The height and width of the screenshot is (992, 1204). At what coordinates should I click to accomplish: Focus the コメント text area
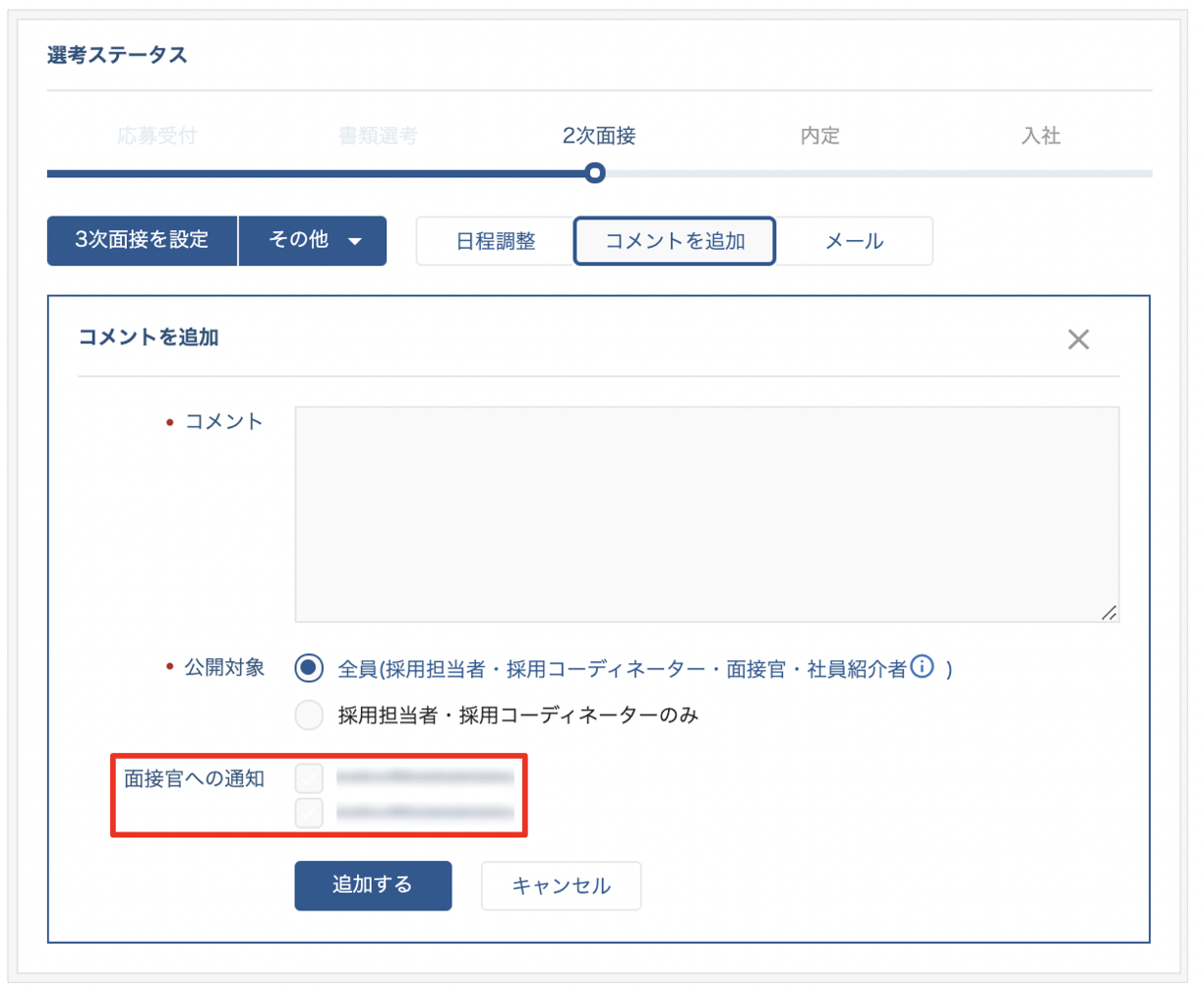click(706, 514)
